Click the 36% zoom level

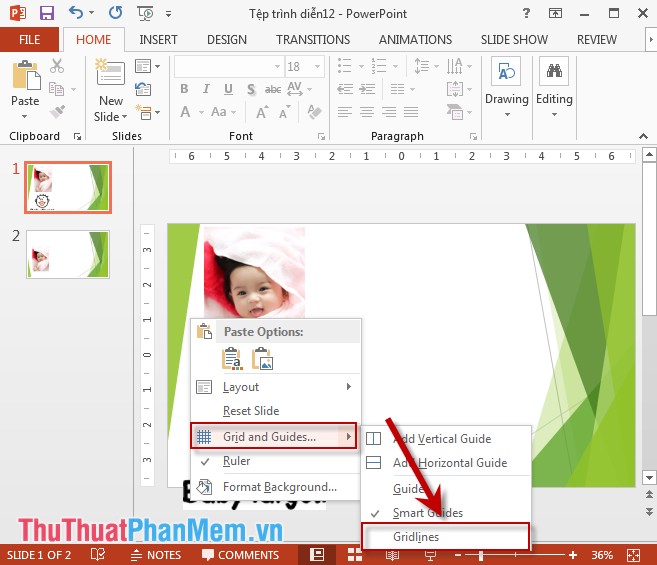click(602, 555)
